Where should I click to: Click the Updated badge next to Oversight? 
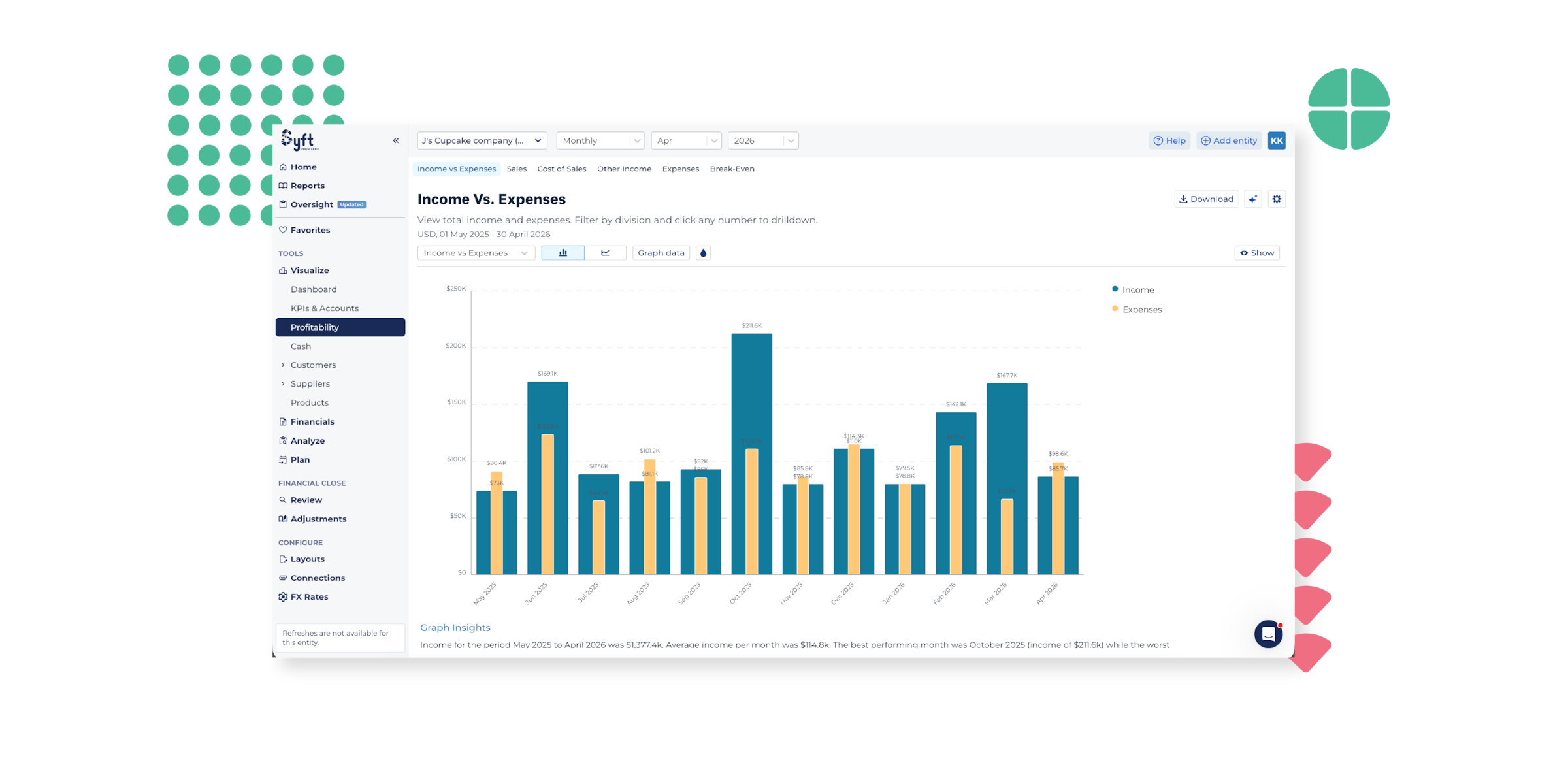coord(352,204)
